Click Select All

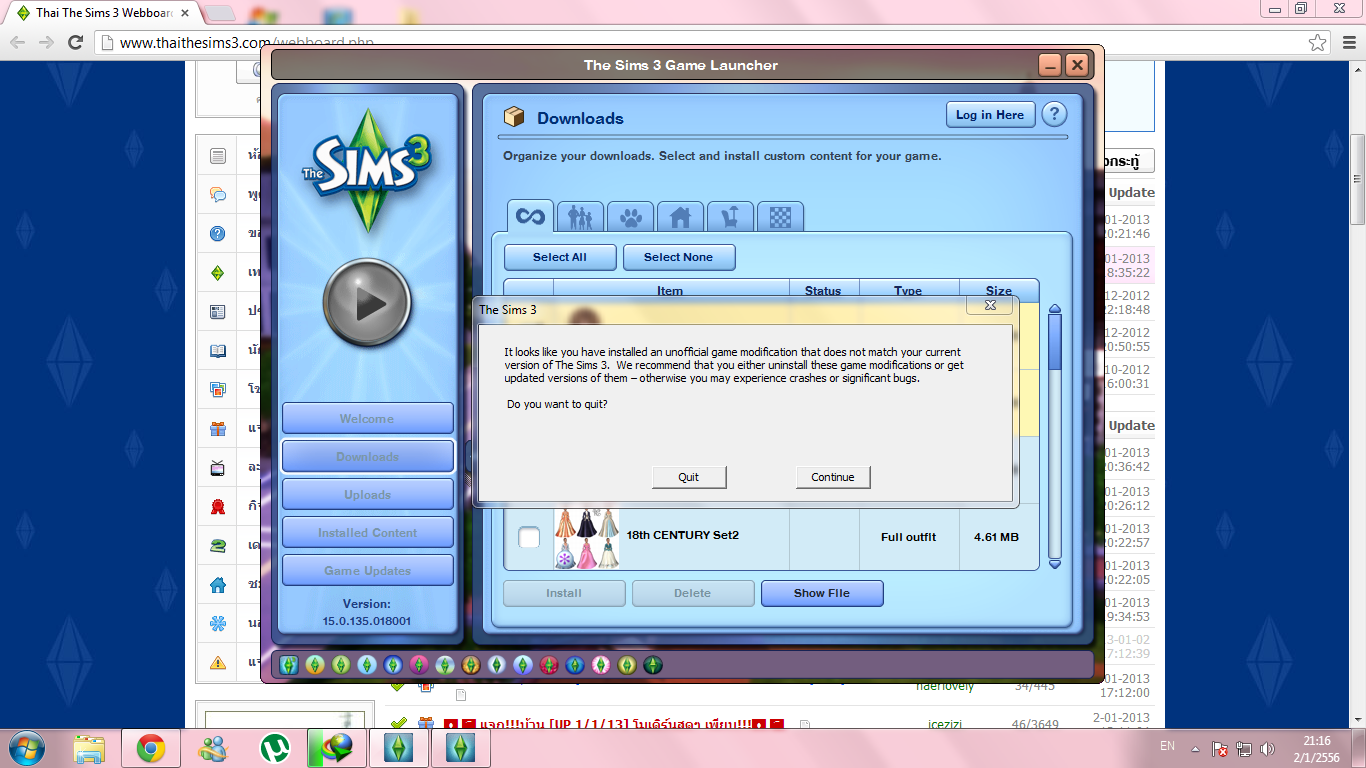point(560,257)
